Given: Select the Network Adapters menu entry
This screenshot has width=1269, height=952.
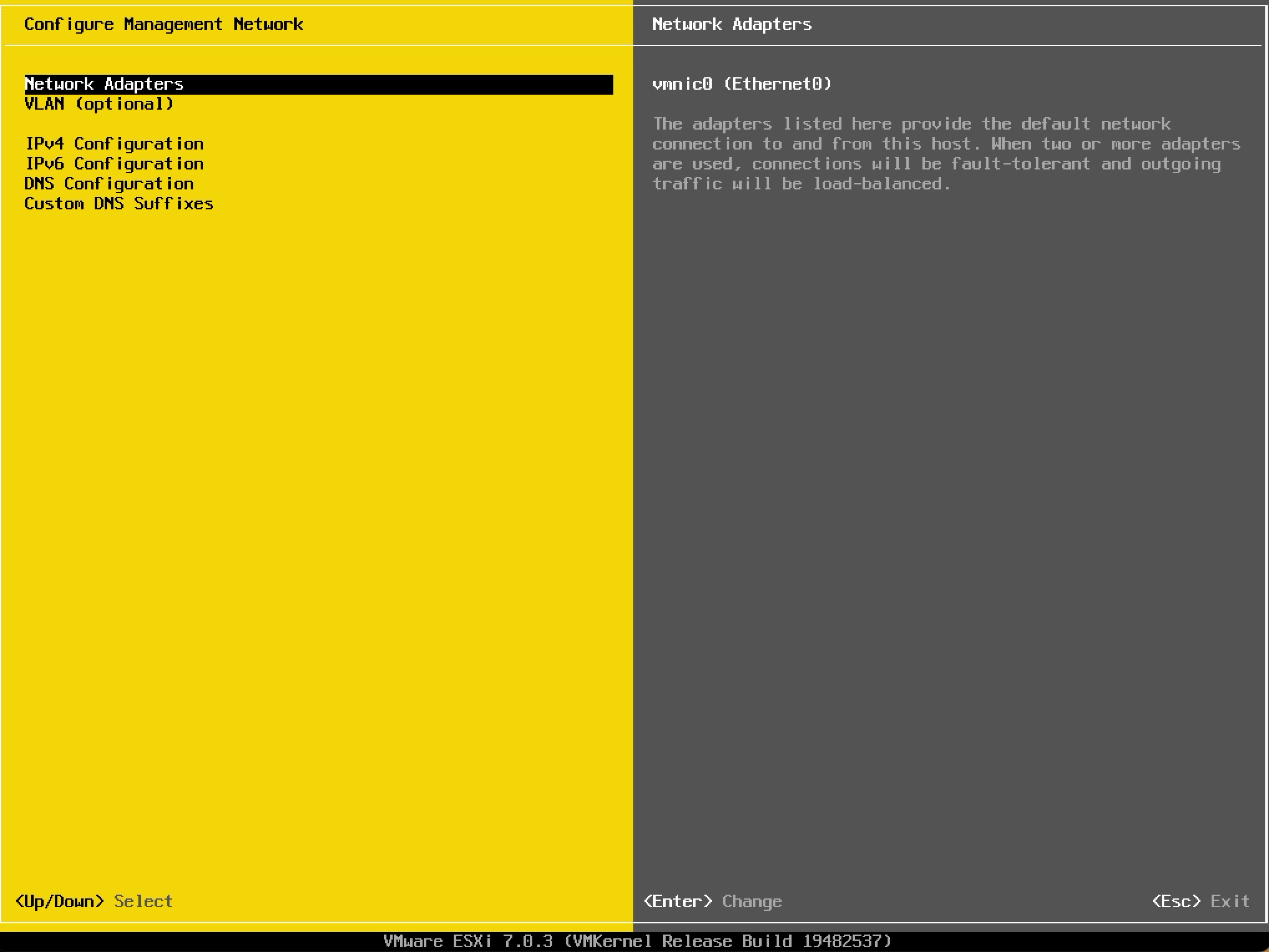Looking at the screenshot, I should (318, 84).
